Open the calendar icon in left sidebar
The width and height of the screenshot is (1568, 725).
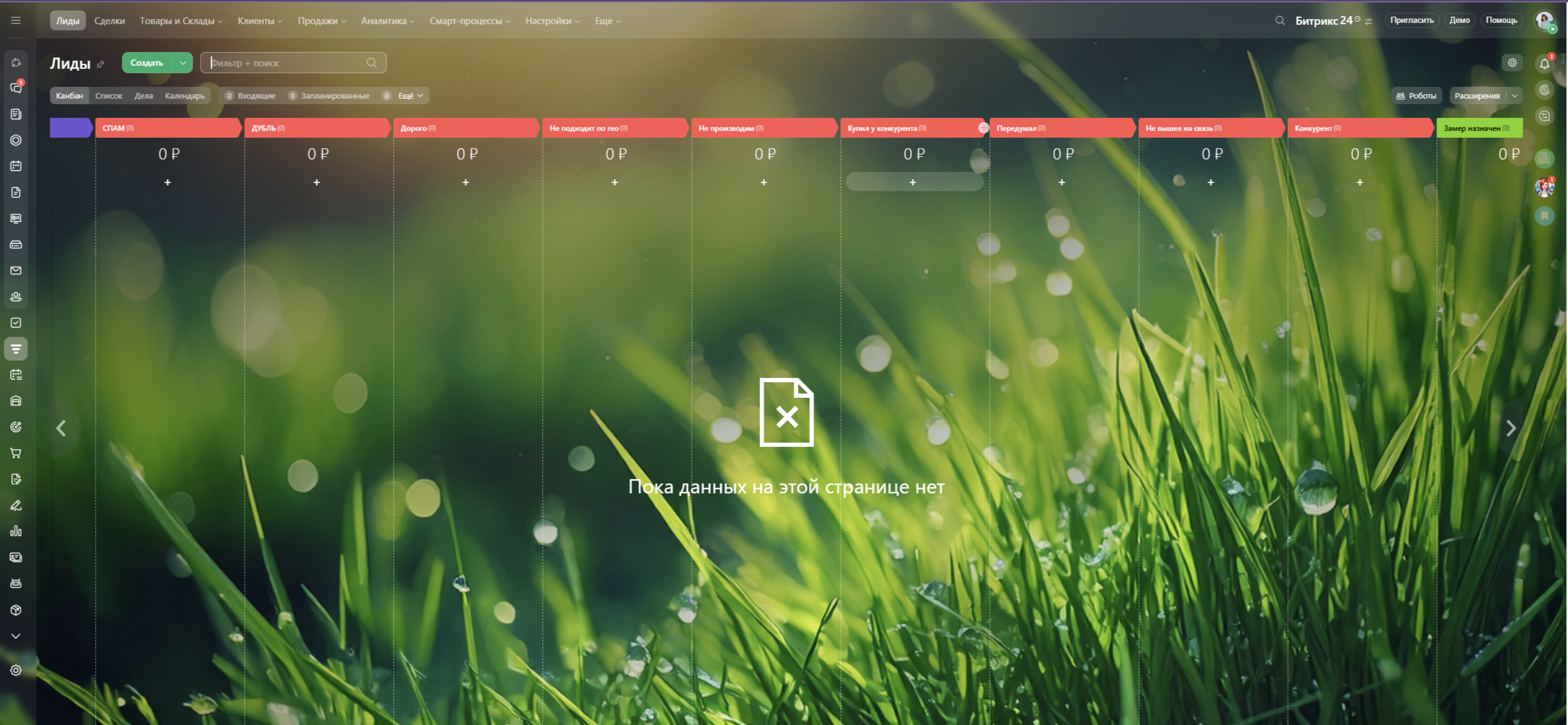pyautogui.click(x=16, y=166)
